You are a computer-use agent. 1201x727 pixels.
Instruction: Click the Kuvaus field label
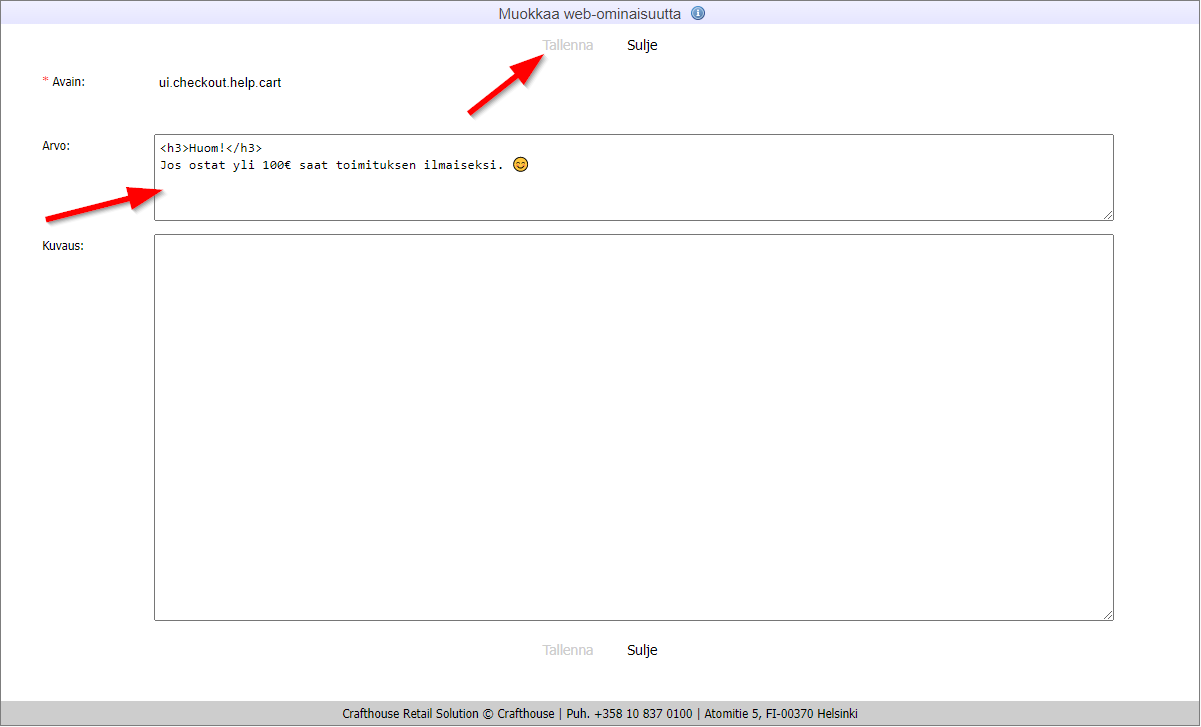pyautogui.click(x=62, y=246)
